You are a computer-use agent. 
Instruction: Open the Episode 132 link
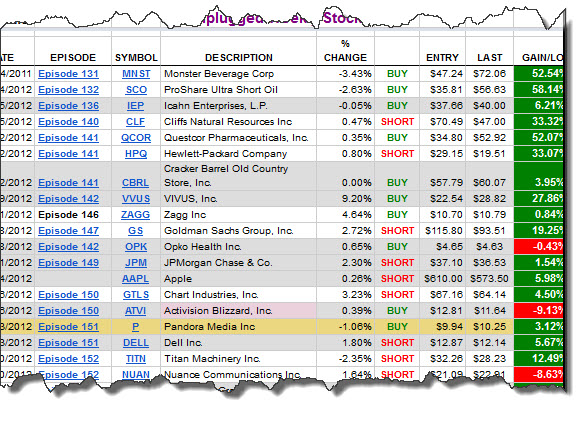click(x=69, y=90)
